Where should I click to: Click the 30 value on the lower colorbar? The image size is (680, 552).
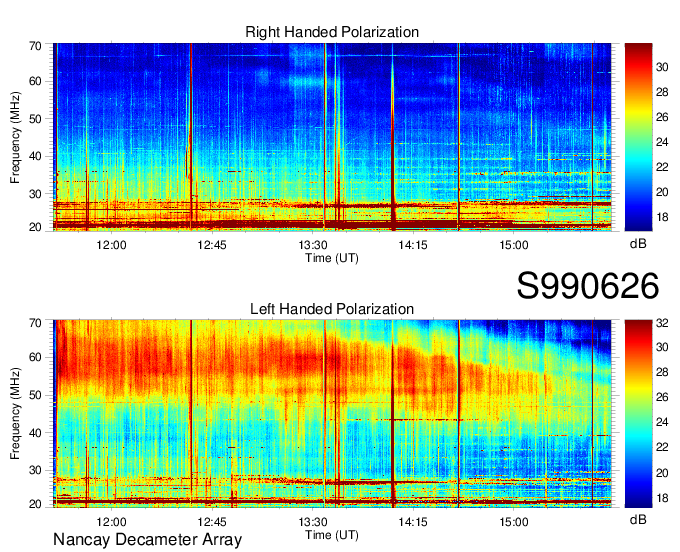click(x=662, y=346)
